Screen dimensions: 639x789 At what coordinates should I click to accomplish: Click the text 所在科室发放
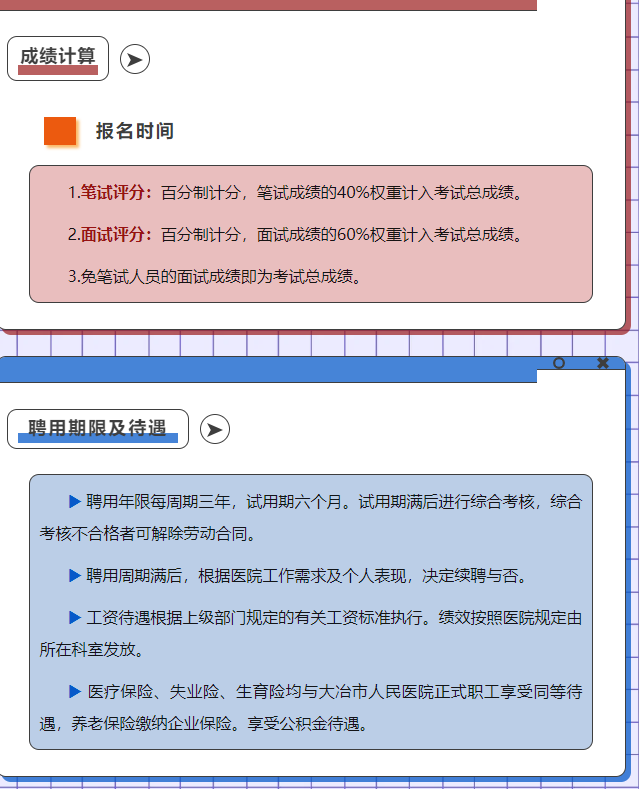tap(92, 650)
